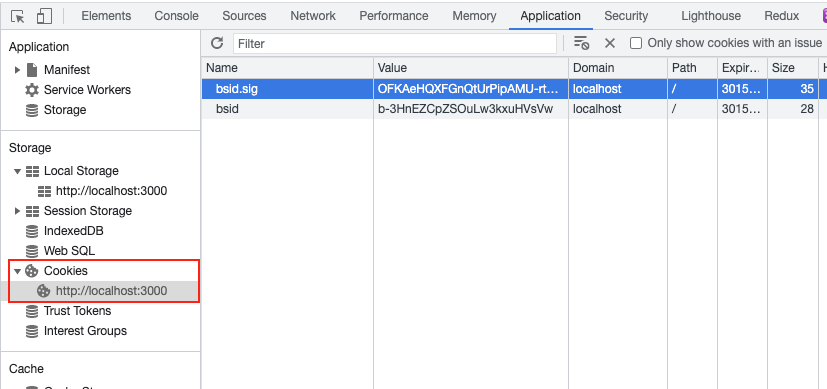This screenshot has width=827, height=389.
Task: Enable Only show cookies with an issue
Action: click(637, 43)
